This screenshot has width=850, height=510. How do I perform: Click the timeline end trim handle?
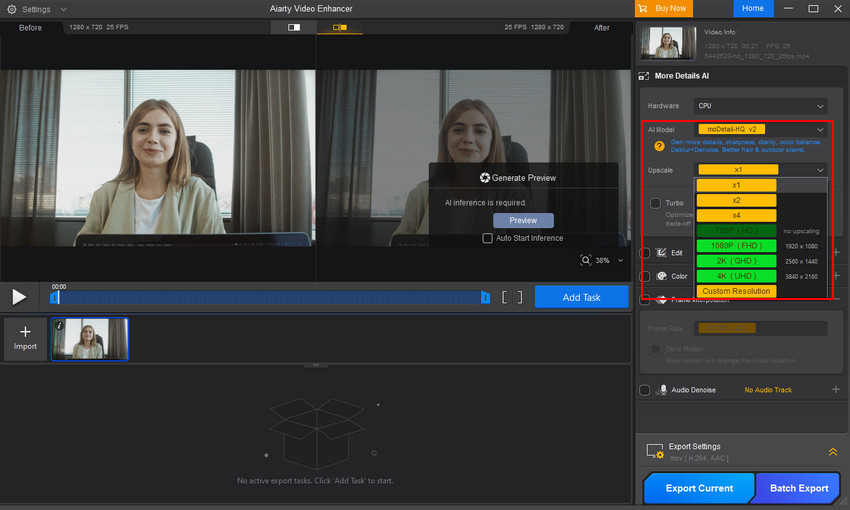pyautogui.click(x=485, y=298)
